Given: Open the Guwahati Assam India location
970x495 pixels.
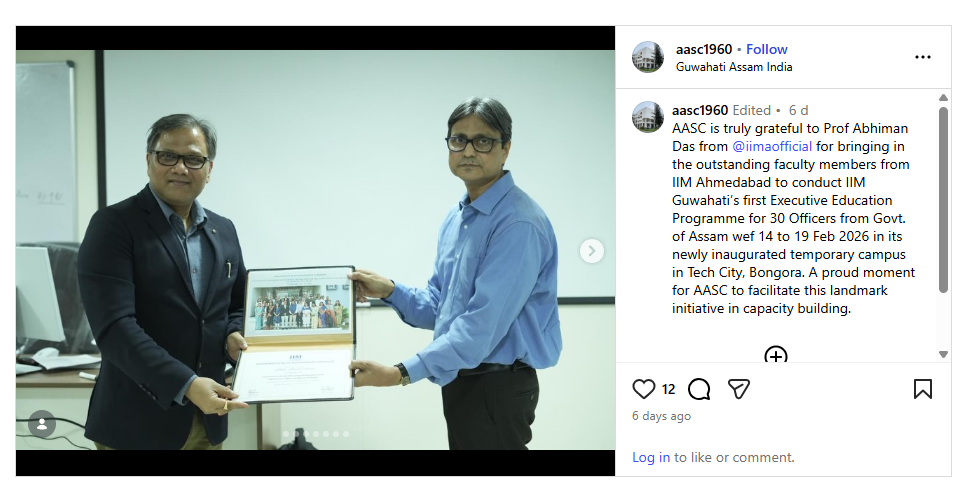Looking at the screenshot, I should click(734, 67).
